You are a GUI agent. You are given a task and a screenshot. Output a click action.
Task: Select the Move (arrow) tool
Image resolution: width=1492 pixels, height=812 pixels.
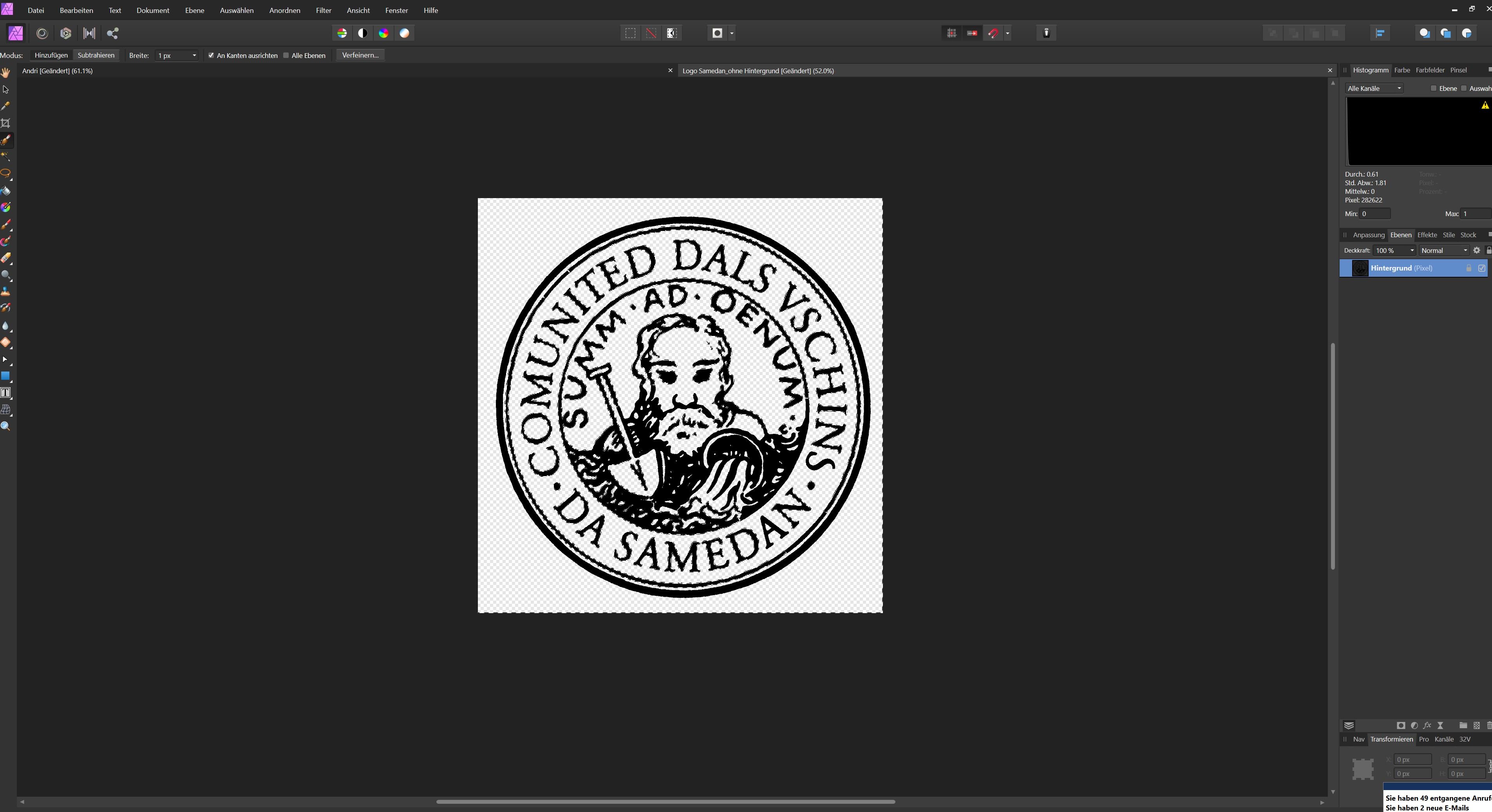coord(6,90)
